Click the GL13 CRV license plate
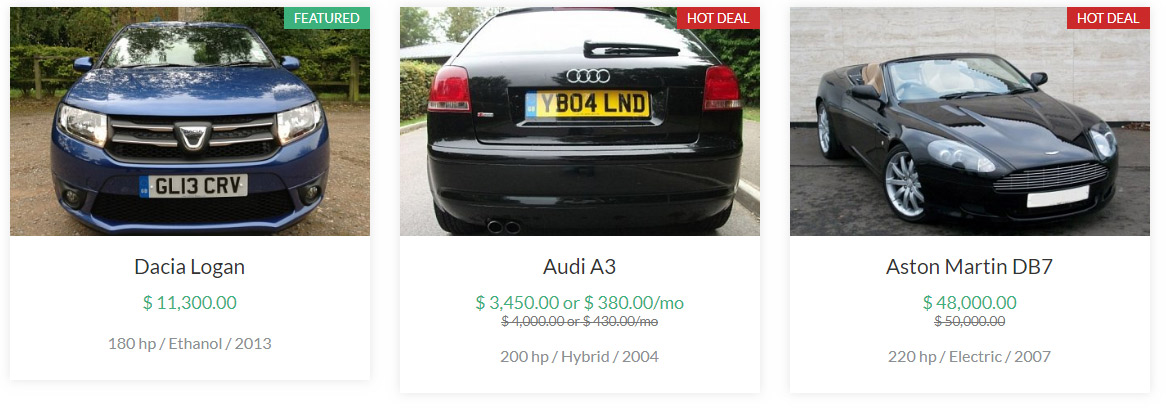Screen dimensions: 1166x408 193,186
